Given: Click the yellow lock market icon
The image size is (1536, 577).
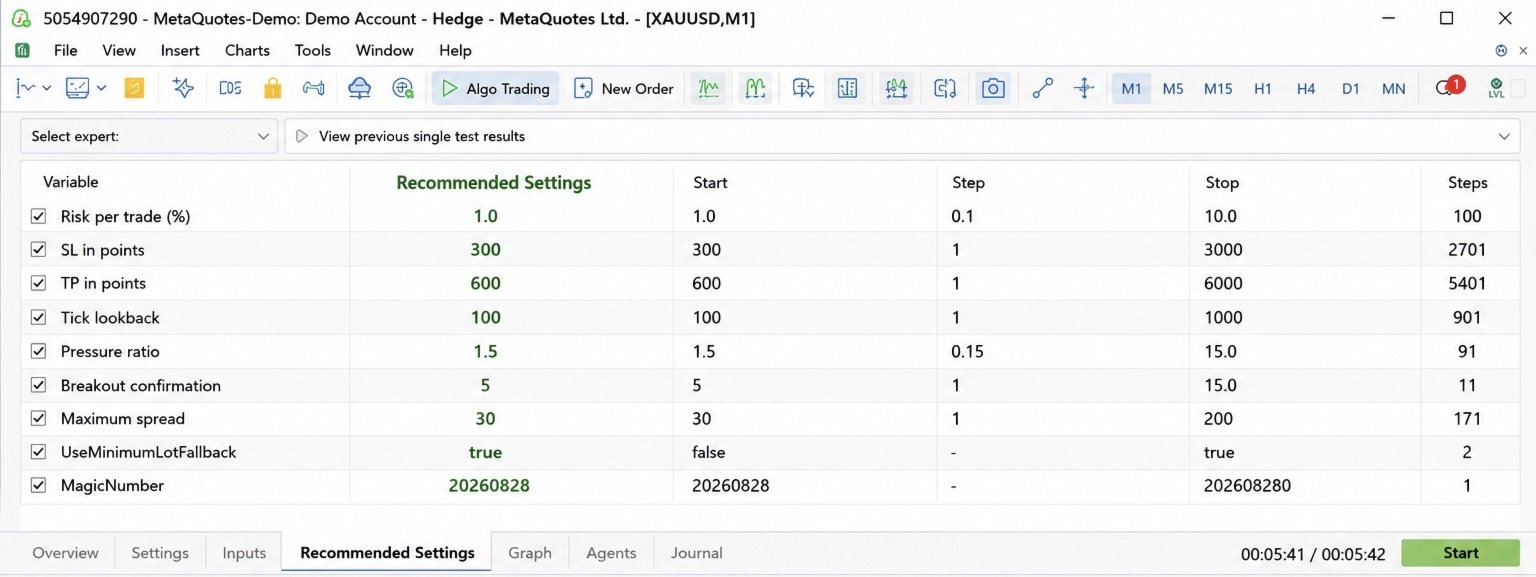Looking at the screenshot, I should pos(272,88).
